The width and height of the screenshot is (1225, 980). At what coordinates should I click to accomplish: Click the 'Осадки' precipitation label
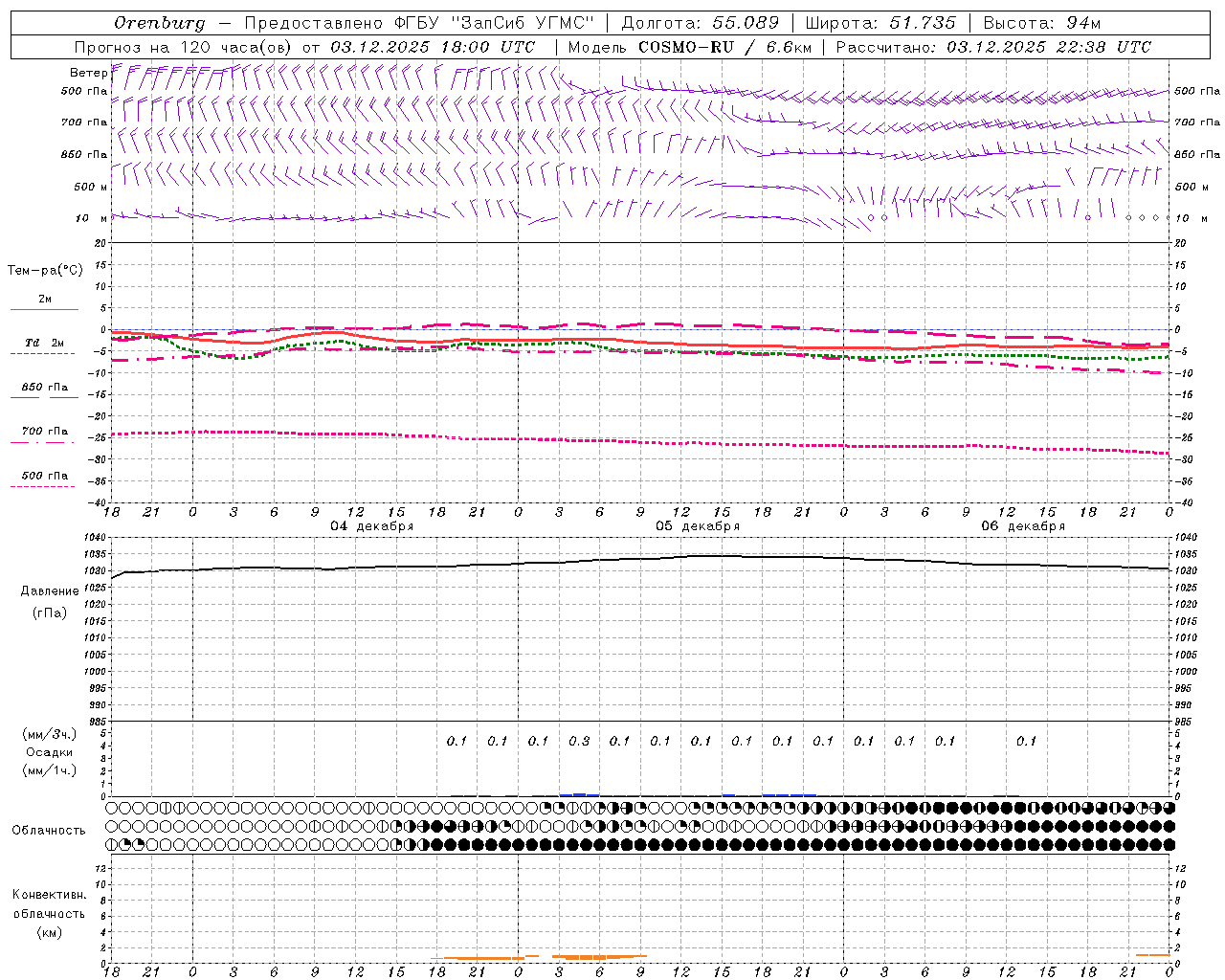point(50,752)
